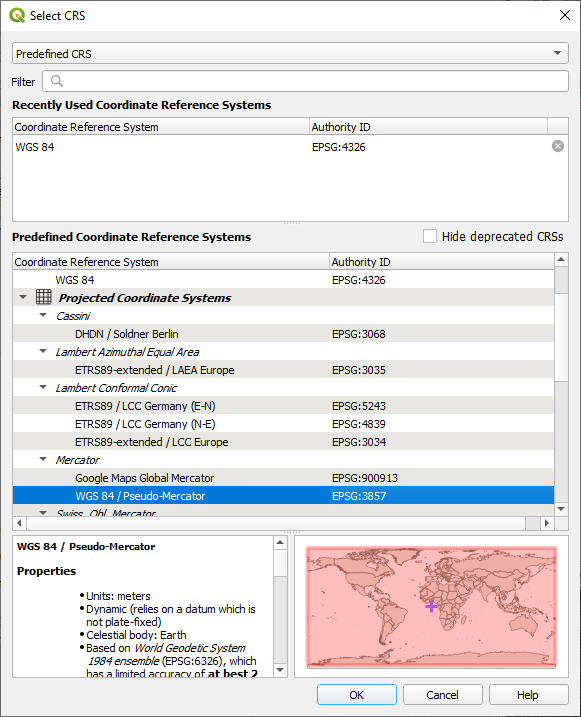Viewport: 581px width, 717px height.
Task: Click properties panel scroll down arrow
Action: 280,670
